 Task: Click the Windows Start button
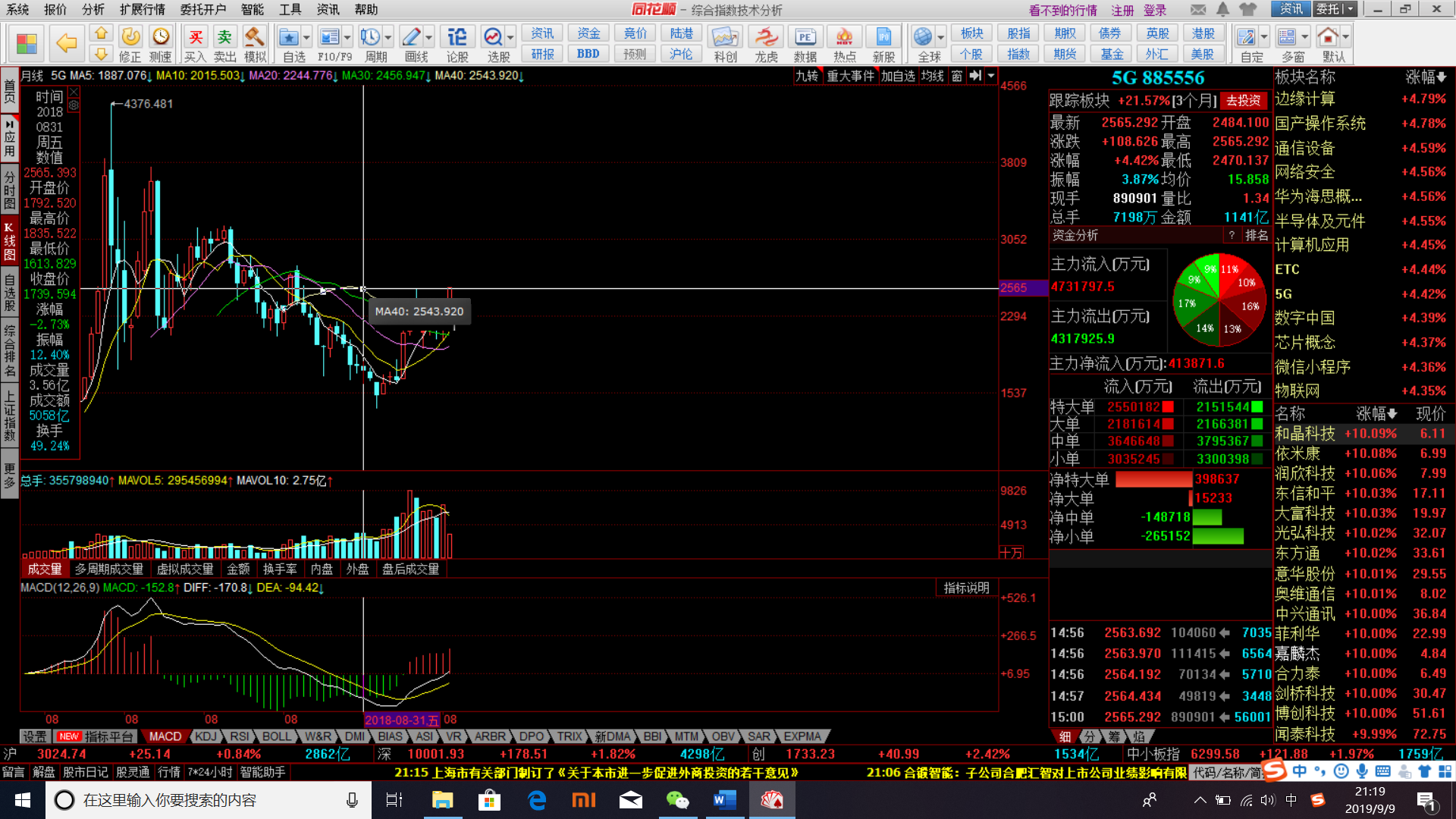point(23,800)
